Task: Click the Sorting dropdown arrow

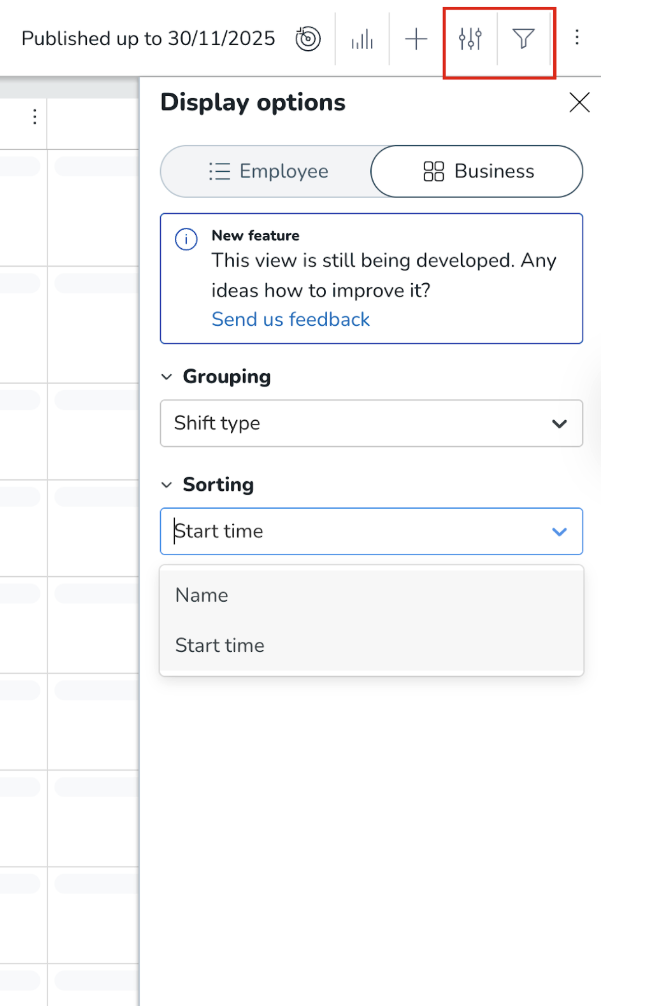Action: (559, 531)
